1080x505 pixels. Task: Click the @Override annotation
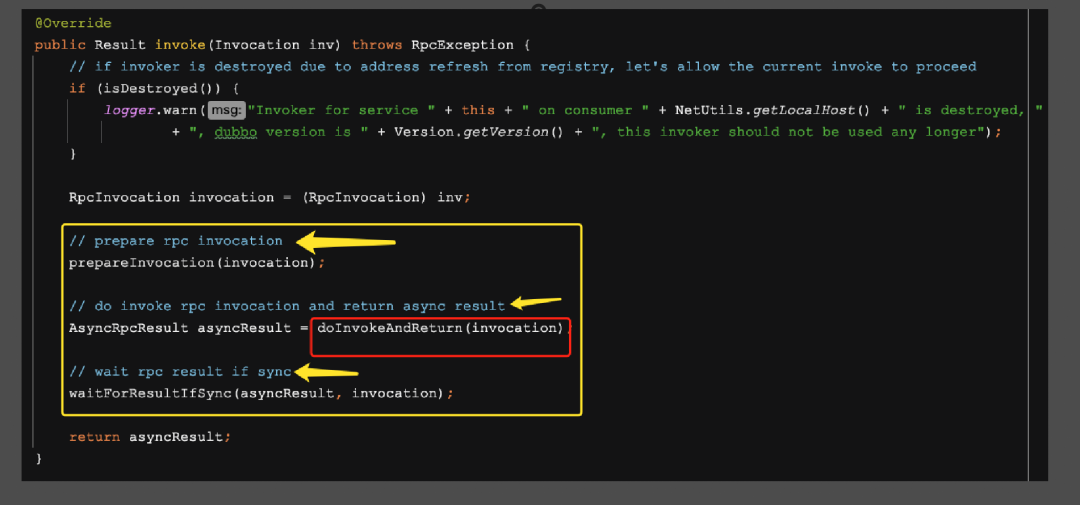click(73, 23)
